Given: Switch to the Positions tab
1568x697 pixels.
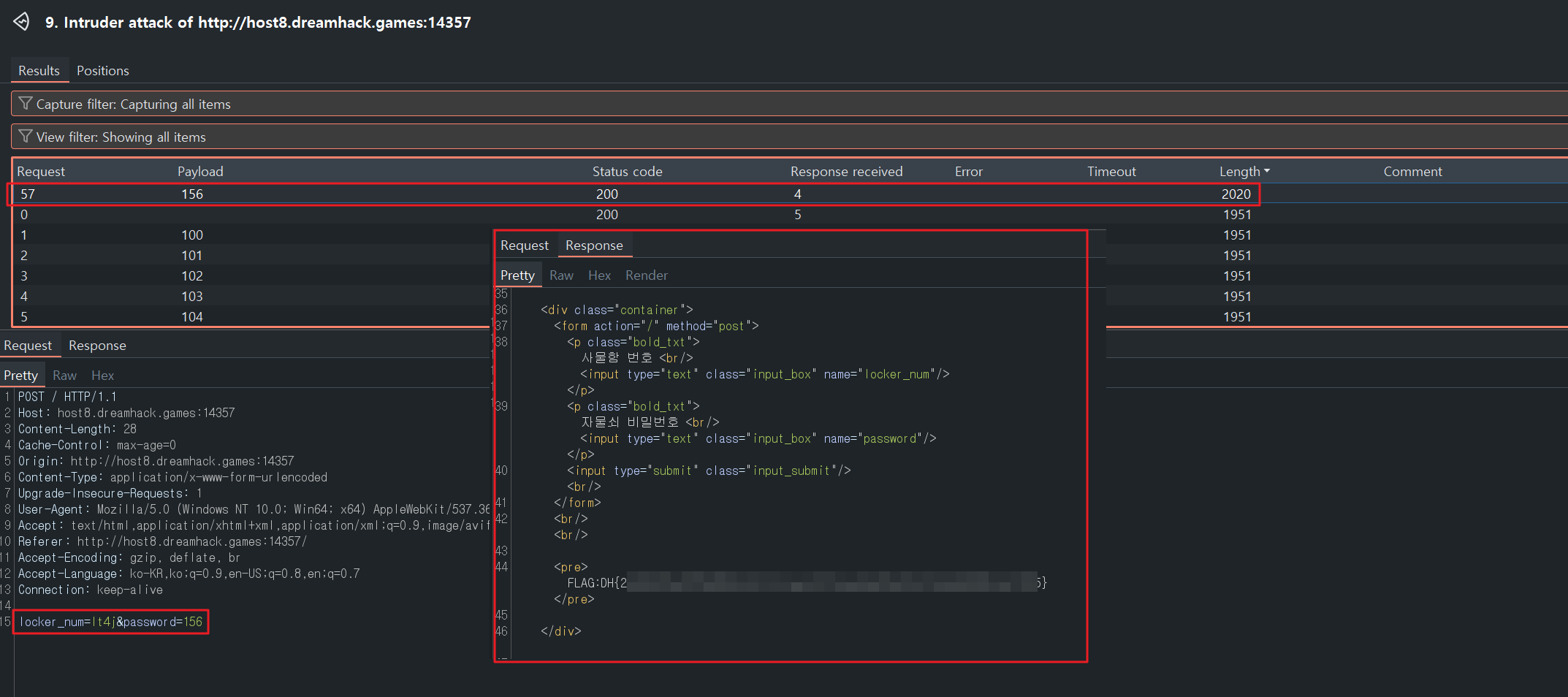Looking at the screenshot, I should coord(102,71).
